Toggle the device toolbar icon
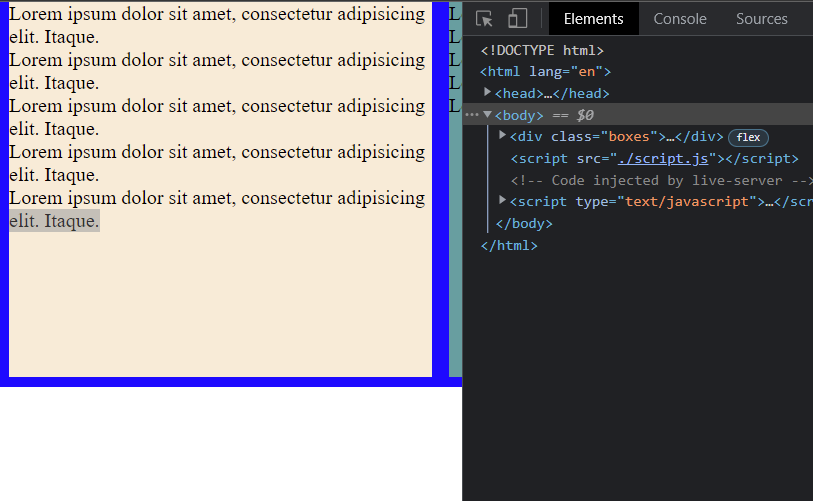 click(517, 19)
